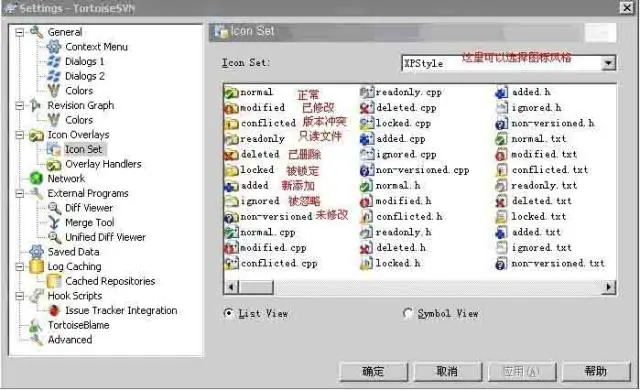
Task: Select the List View radio button
Action: tap(229, 313)
